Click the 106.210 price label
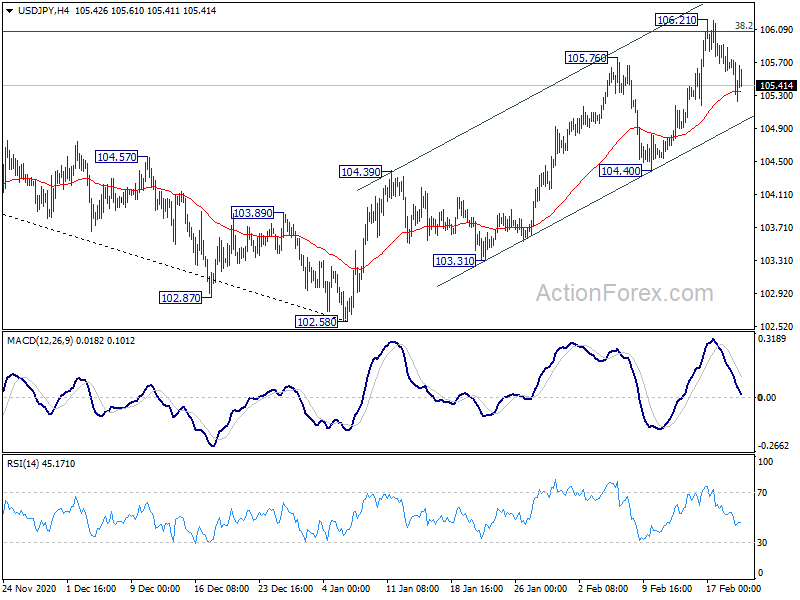 [677, 20]
